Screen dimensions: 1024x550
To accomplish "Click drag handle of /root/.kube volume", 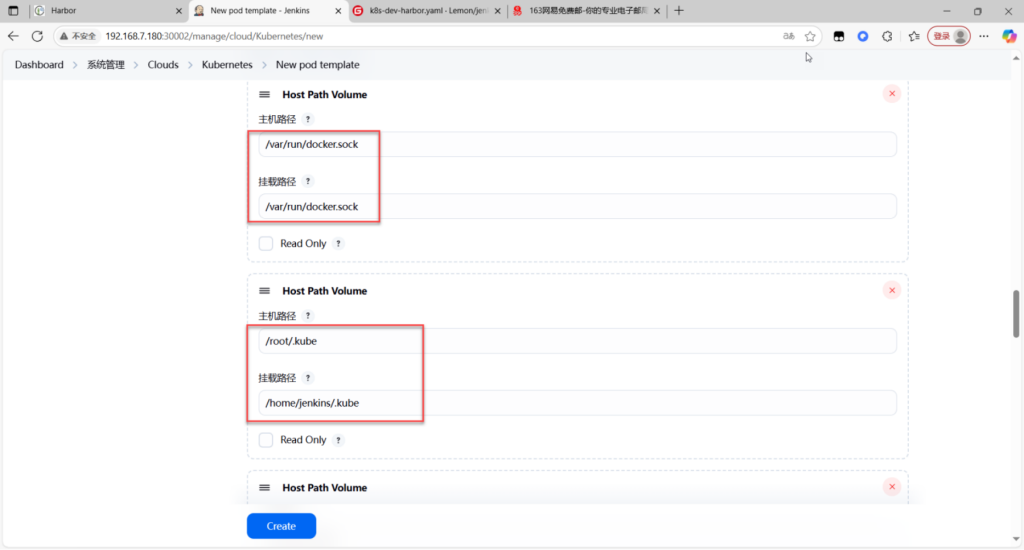I will click(265, 291).
